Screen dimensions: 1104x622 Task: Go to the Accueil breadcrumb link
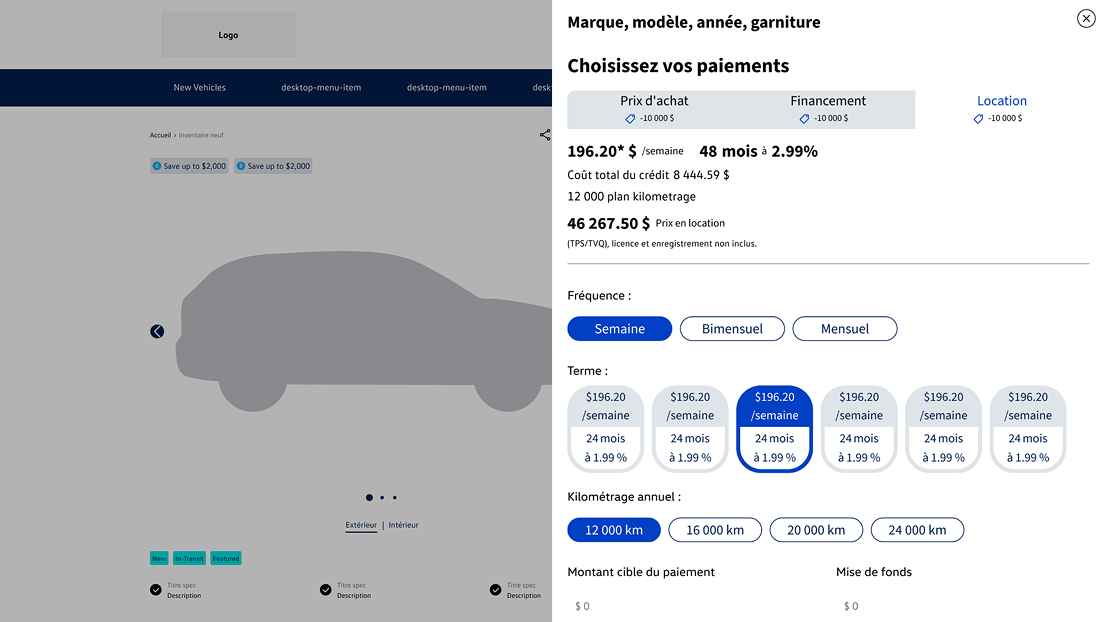pyautogui.click(x=160, y=135)
